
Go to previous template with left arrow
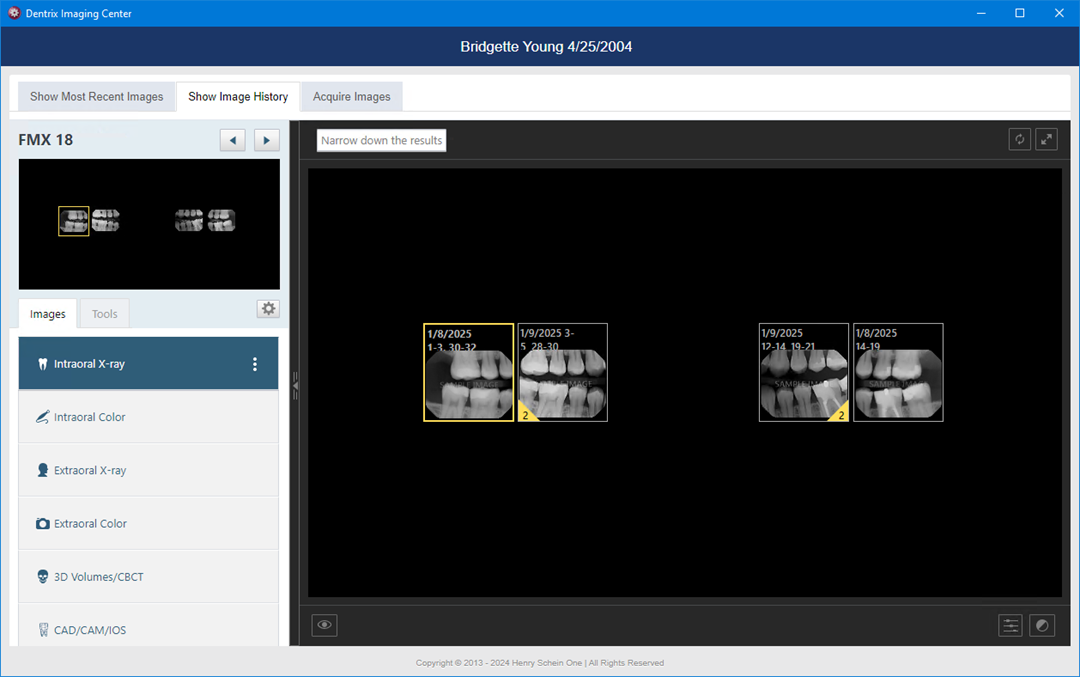[233, 140]
